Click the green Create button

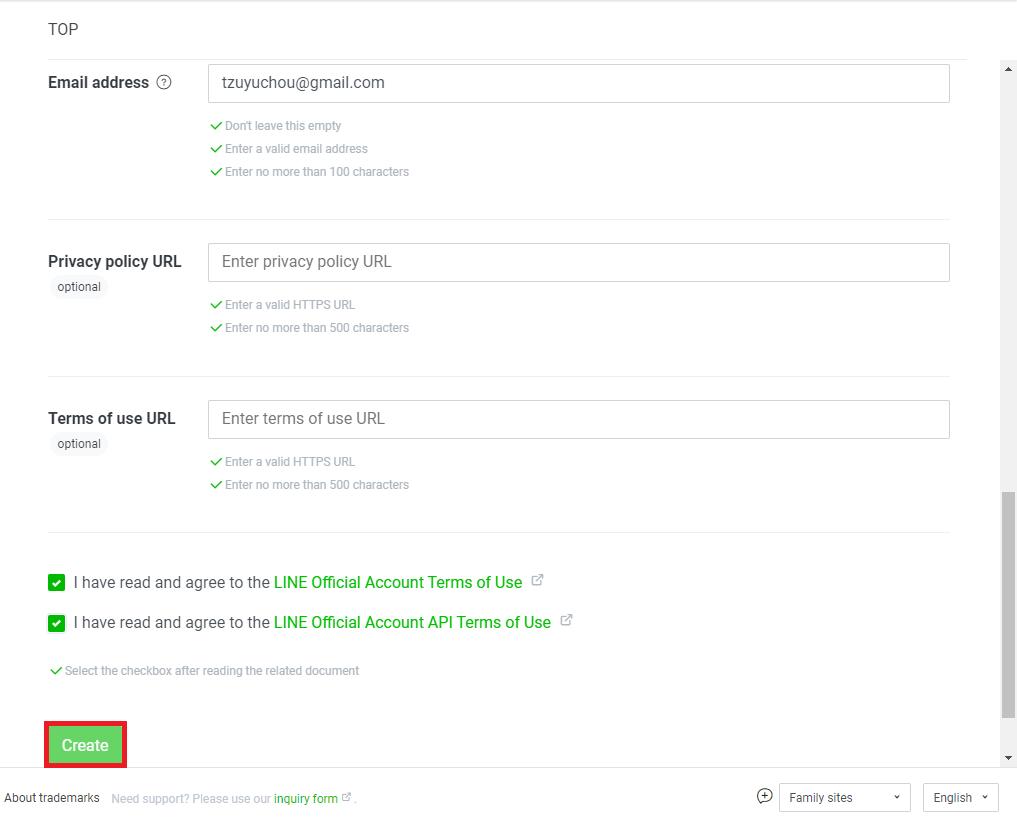coord(85,745)
